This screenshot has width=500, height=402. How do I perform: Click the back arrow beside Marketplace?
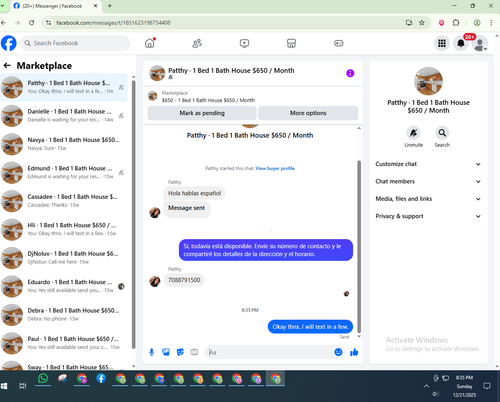7,66
